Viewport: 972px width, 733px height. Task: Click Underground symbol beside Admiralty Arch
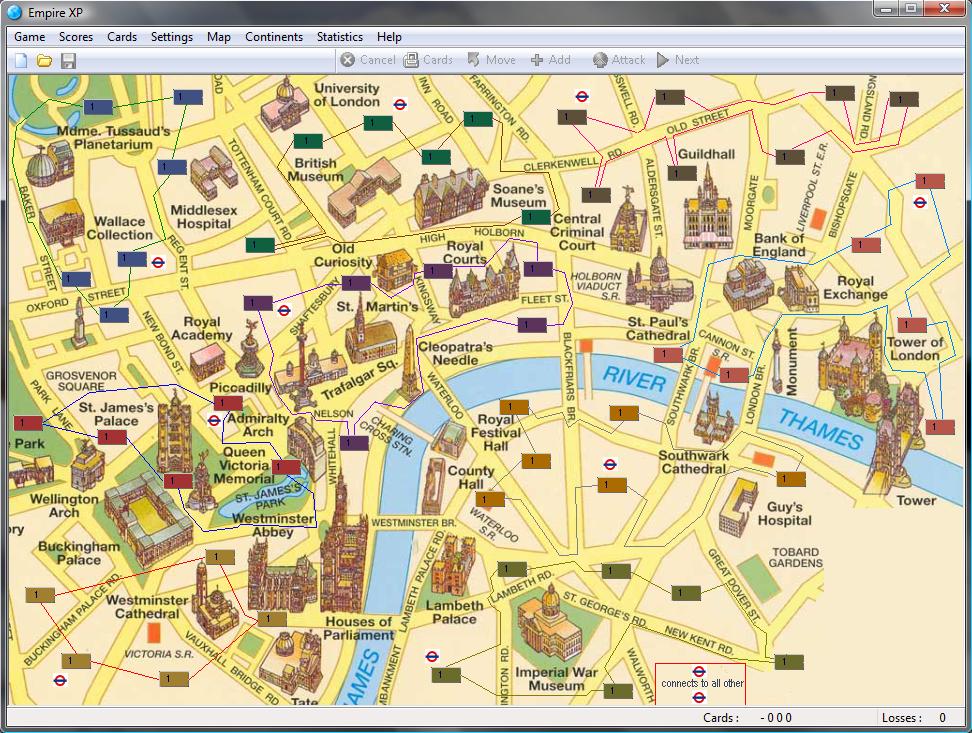coord(214,421)
